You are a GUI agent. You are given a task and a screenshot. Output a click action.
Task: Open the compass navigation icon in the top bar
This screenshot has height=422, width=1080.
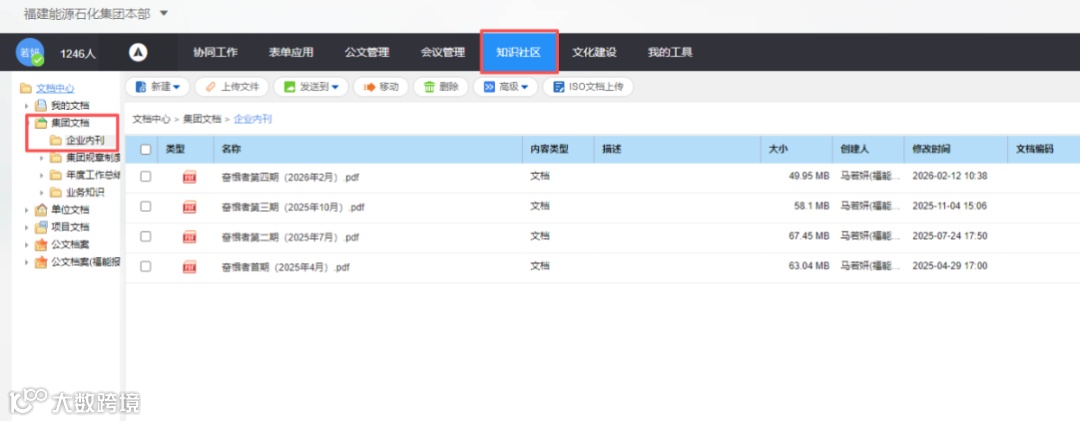138,52
